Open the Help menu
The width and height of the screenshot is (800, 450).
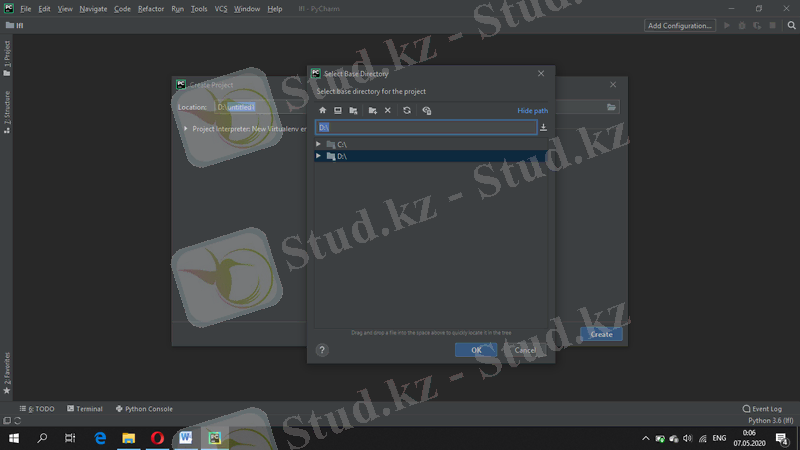click(x=275, y=9)
